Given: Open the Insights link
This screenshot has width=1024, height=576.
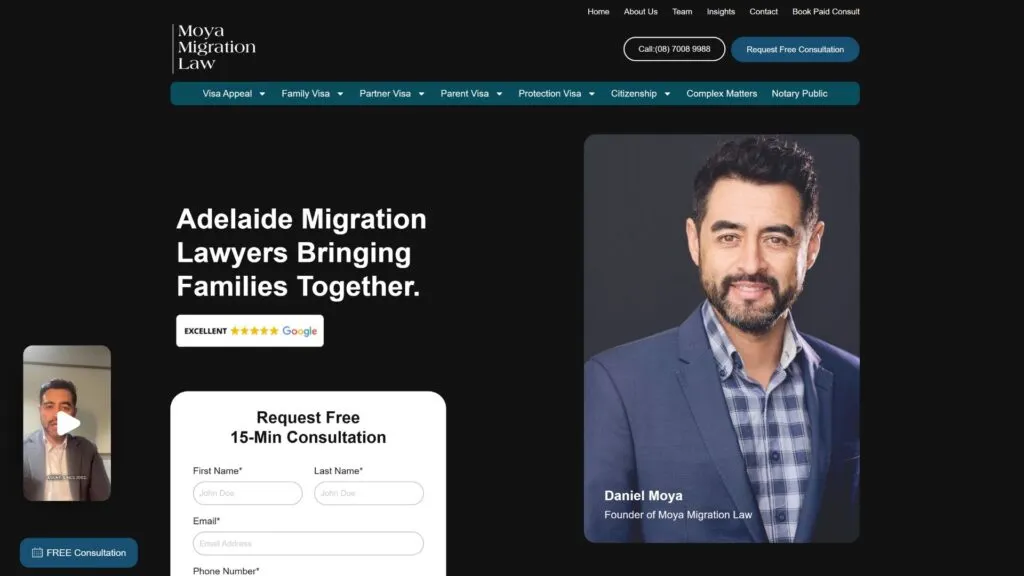Looking at the screenshot, I should click(x=720, y=12).
